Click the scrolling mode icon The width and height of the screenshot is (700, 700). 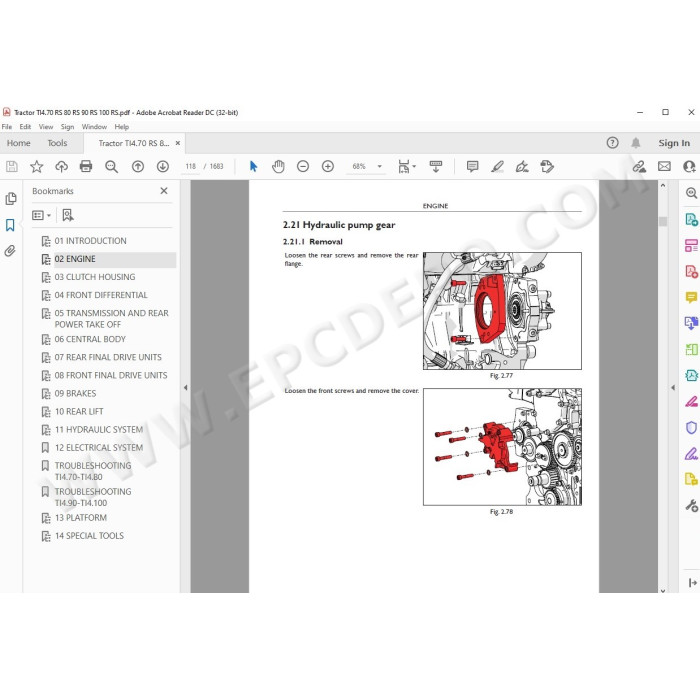[436, 167]
